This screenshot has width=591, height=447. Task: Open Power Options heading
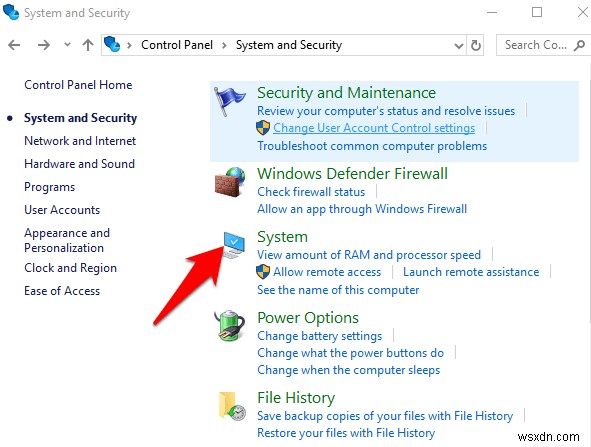point(308,318)
